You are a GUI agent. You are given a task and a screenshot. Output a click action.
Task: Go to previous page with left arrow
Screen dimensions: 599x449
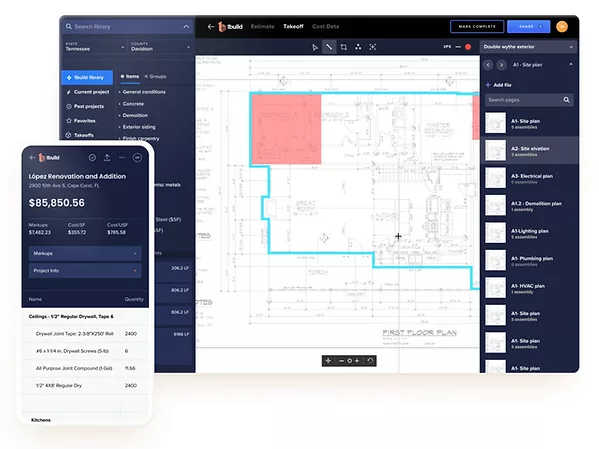coord(488,65)
